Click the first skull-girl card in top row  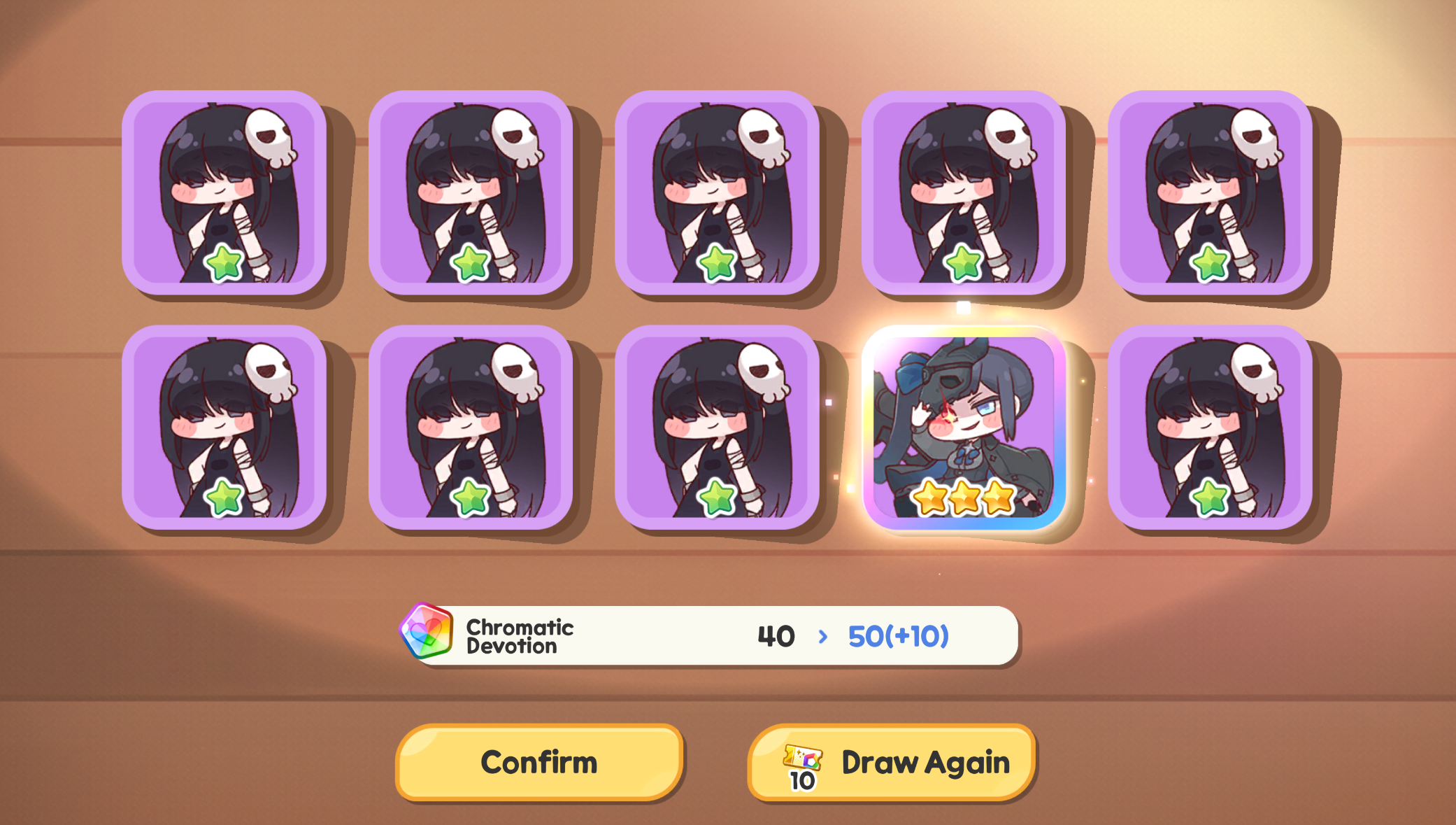tap(224, 193)
